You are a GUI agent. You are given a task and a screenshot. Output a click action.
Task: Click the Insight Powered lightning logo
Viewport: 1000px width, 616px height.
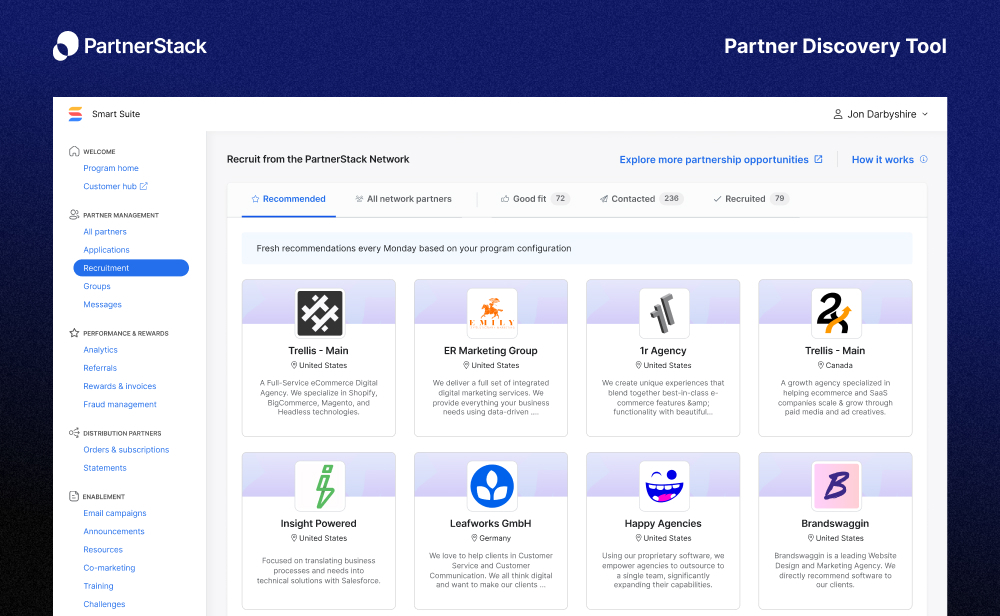click(x=318, y=486)
